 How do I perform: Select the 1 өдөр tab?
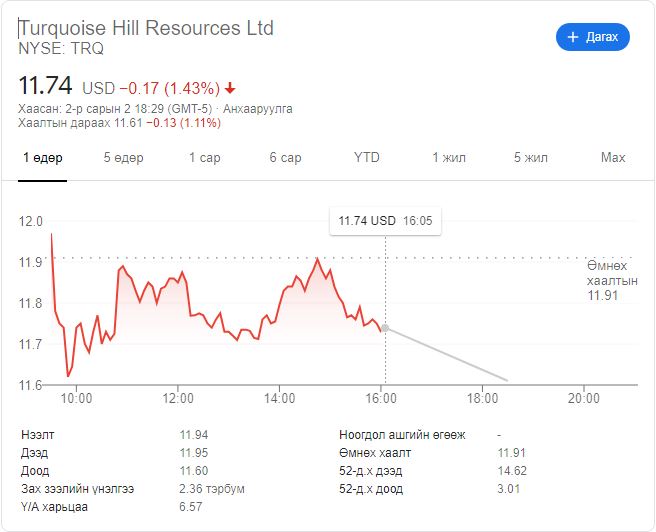(43, 158)
